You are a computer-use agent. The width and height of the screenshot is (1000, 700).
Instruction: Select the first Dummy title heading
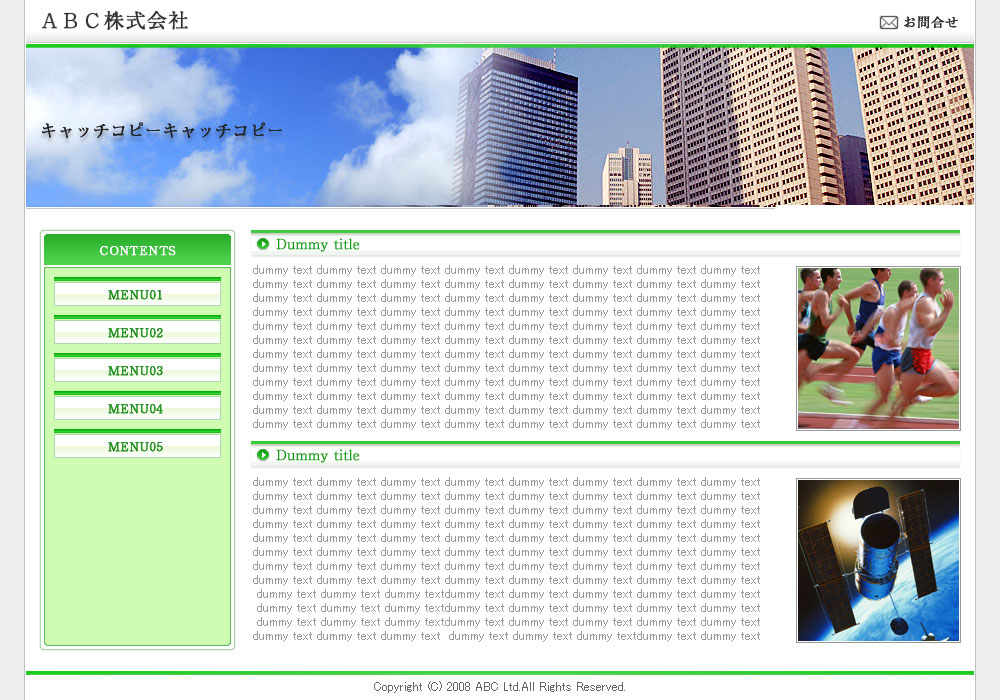[318, 244]
